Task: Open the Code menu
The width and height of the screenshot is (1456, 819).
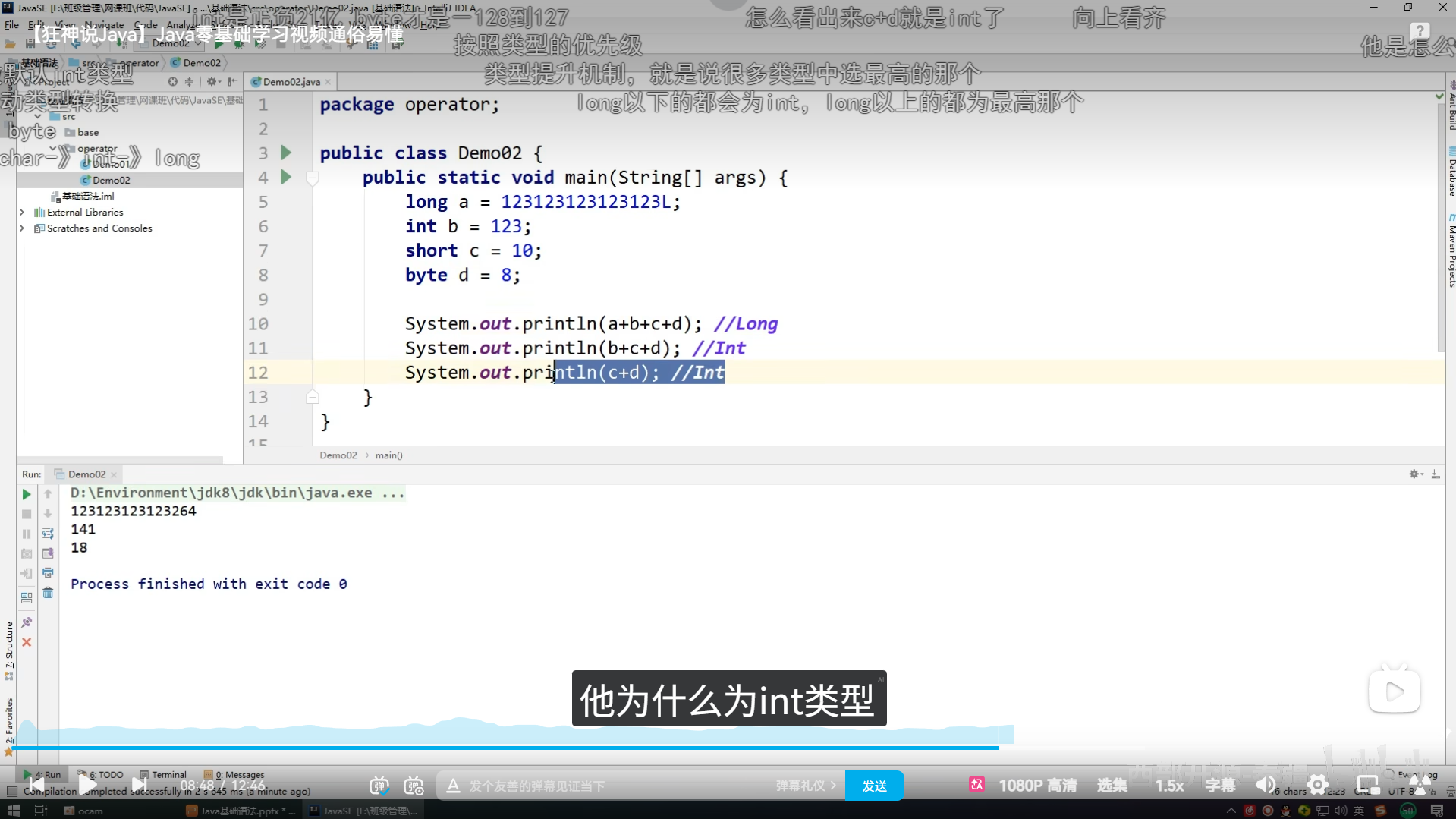Action: click(x=145, y=25)
